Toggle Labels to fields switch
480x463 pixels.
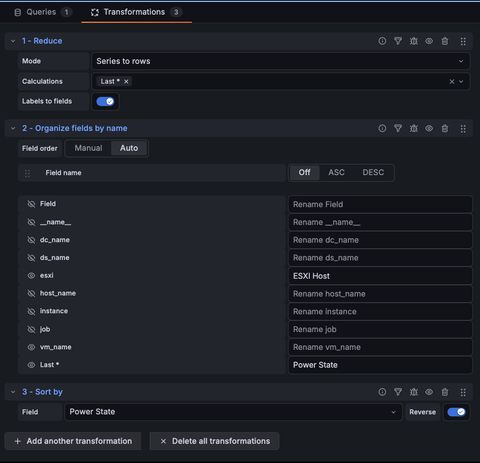tap(105, 101)
